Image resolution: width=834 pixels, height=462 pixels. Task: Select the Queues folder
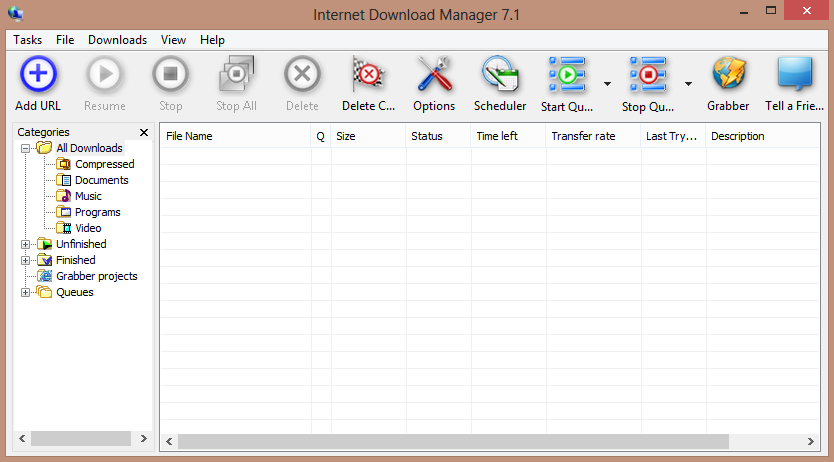pyautogui.click(x=65, y=292)
